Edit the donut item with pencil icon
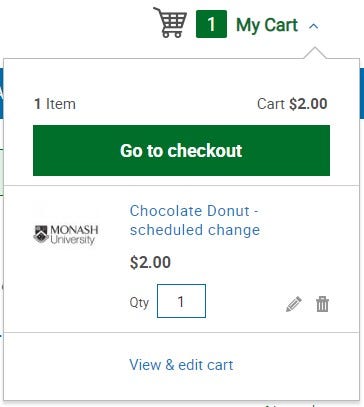The image size is (364, 407). tap(294, 304)
